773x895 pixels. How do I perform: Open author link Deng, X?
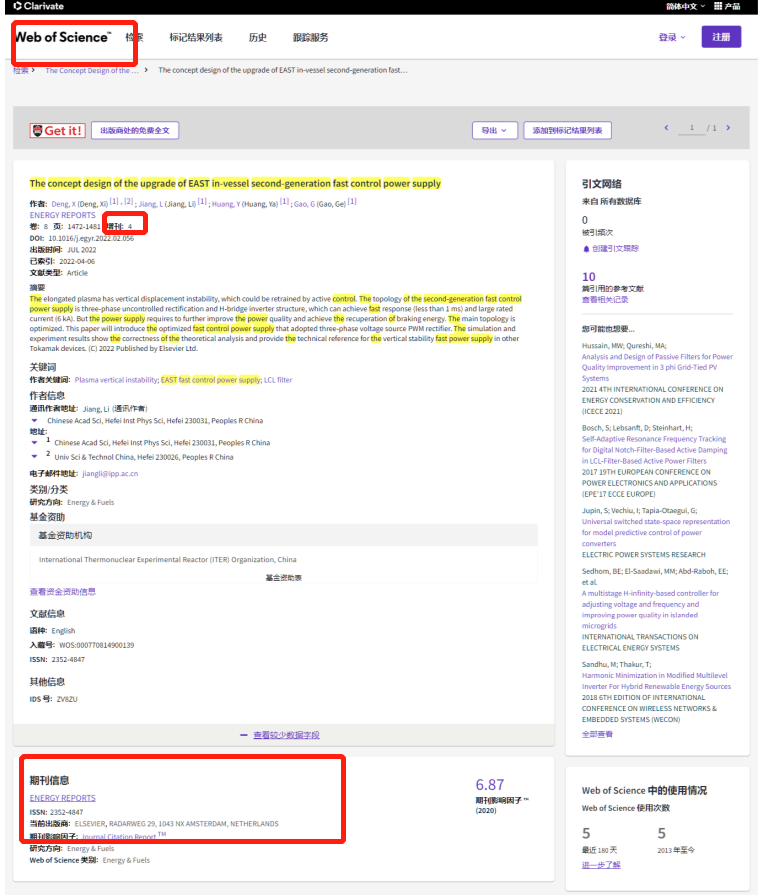(x=63, y=204)
